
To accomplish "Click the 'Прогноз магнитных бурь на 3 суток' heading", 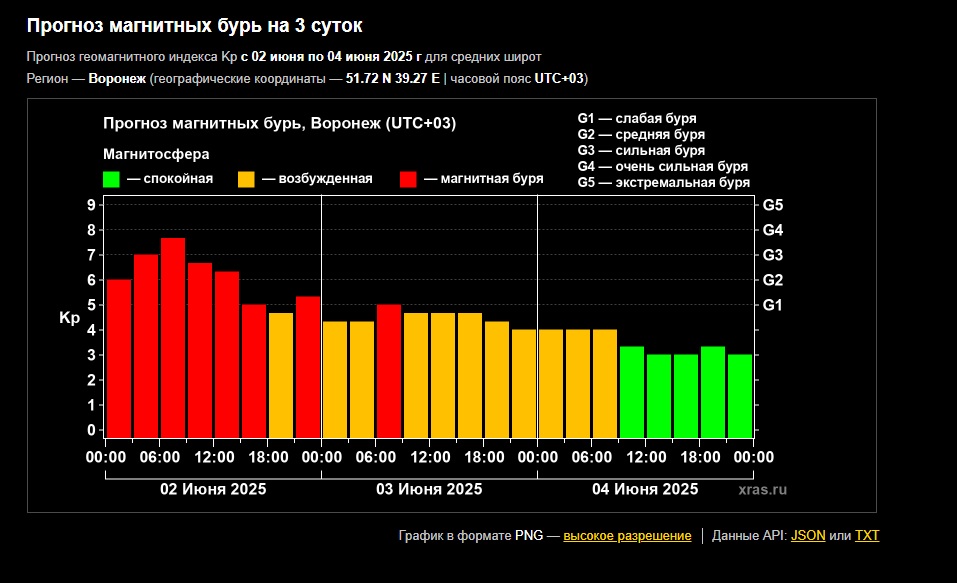I will point(195,25).
